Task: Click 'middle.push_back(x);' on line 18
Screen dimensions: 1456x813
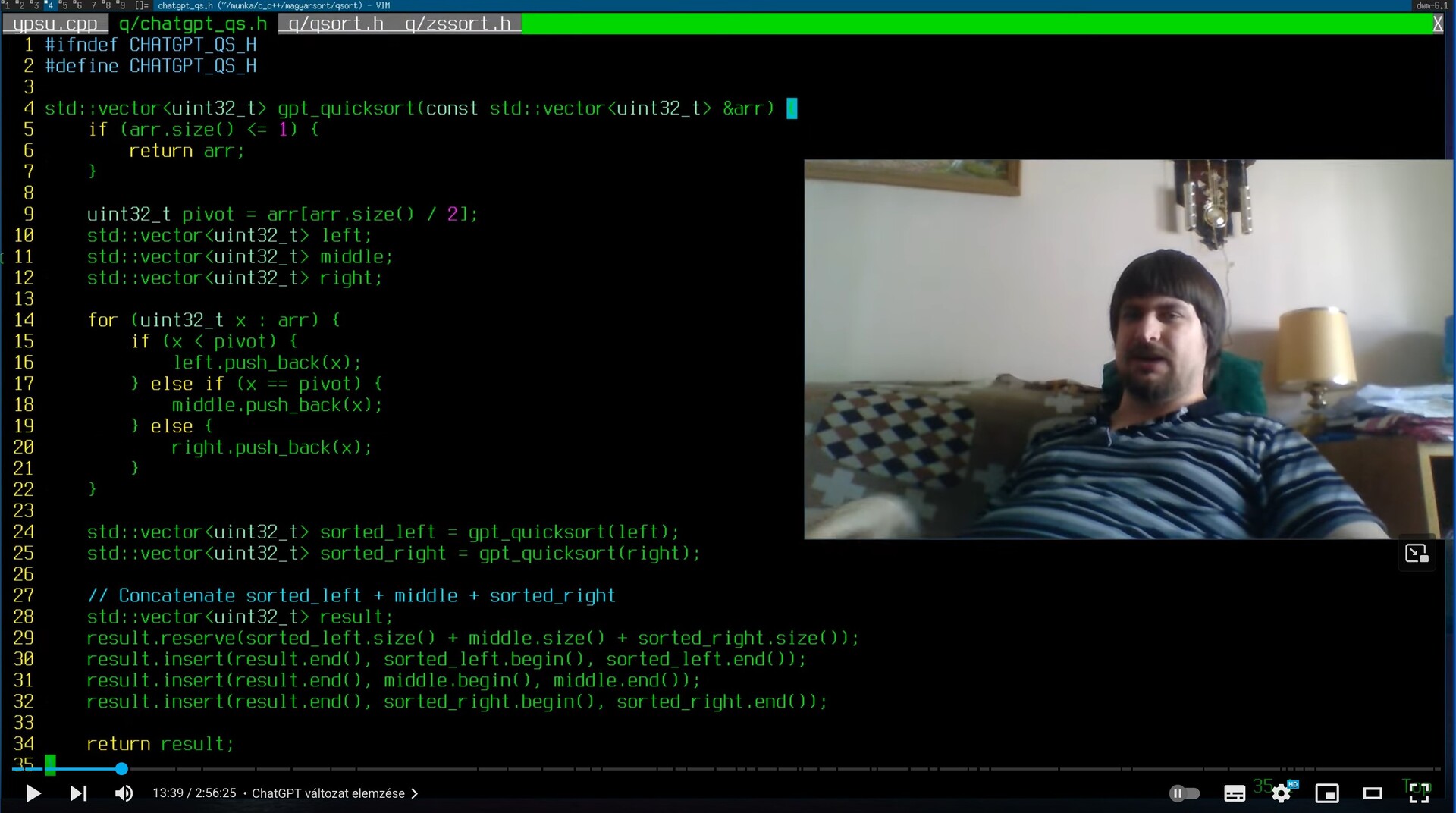Action: [x=277, y=405]
